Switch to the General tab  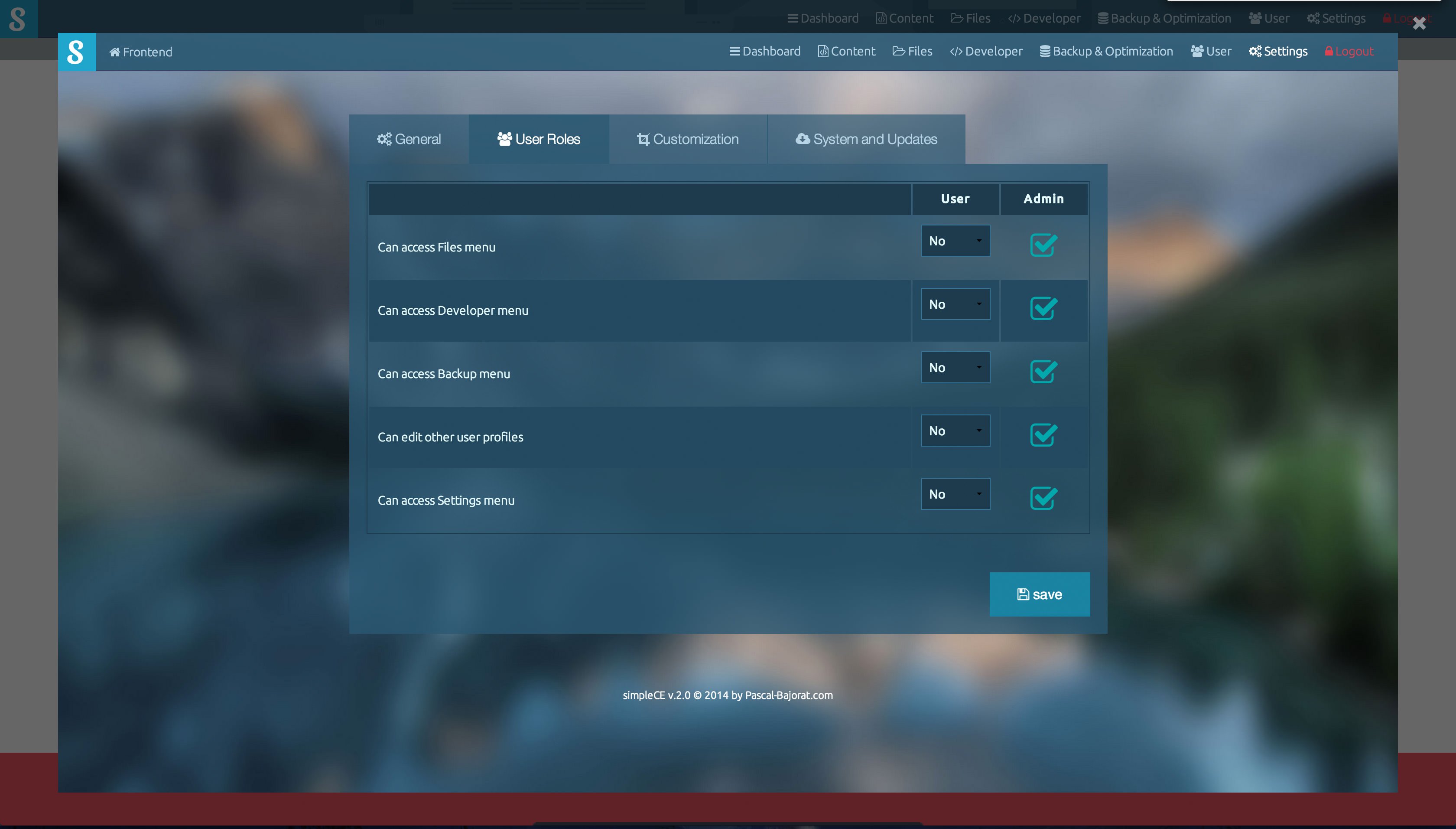[409, 139]
